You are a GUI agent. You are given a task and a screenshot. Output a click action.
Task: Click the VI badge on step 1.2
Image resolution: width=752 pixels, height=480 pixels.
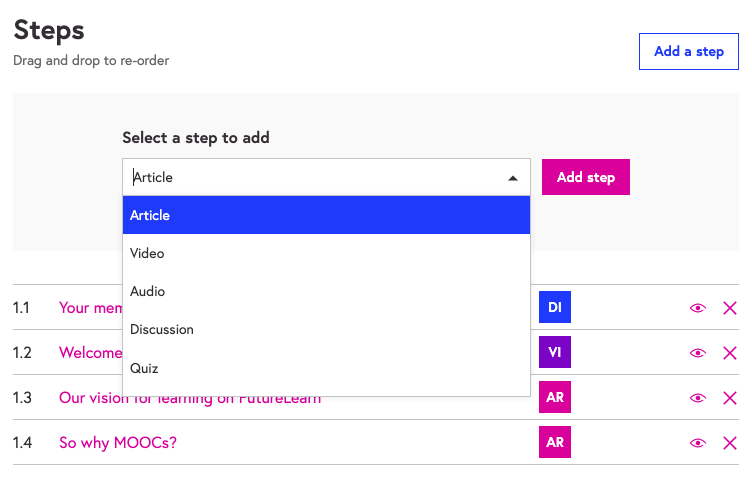[x=554, y=353]
